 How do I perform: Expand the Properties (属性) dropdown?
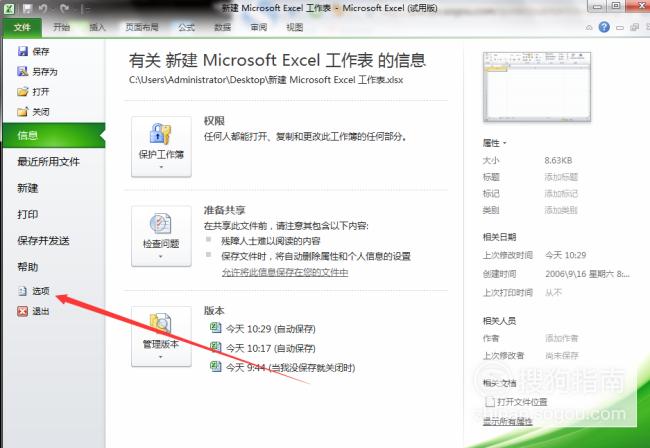click(x=495, y=143)
